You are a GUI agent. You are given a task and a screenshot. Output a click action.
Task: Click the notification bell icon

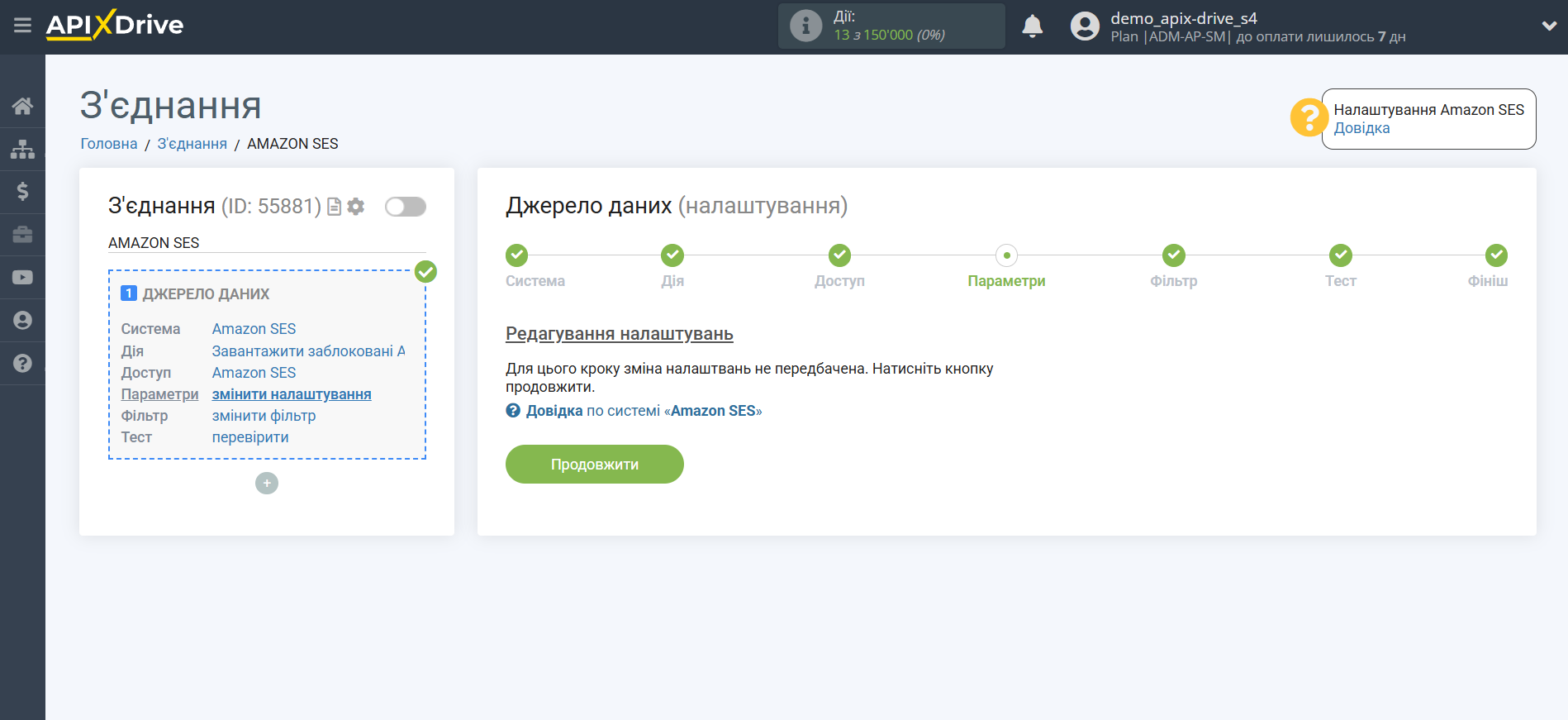[1032, 26]
